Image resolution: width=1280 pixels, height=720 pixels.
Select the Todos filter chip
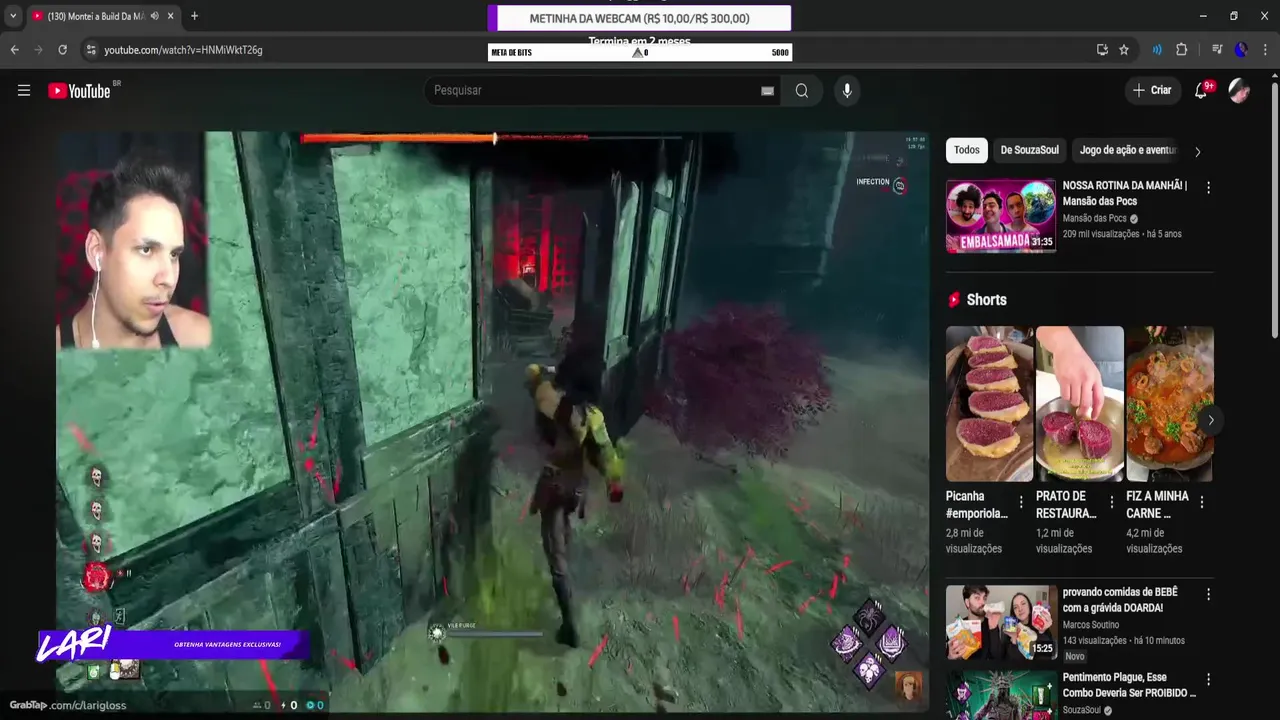(967, 150)
